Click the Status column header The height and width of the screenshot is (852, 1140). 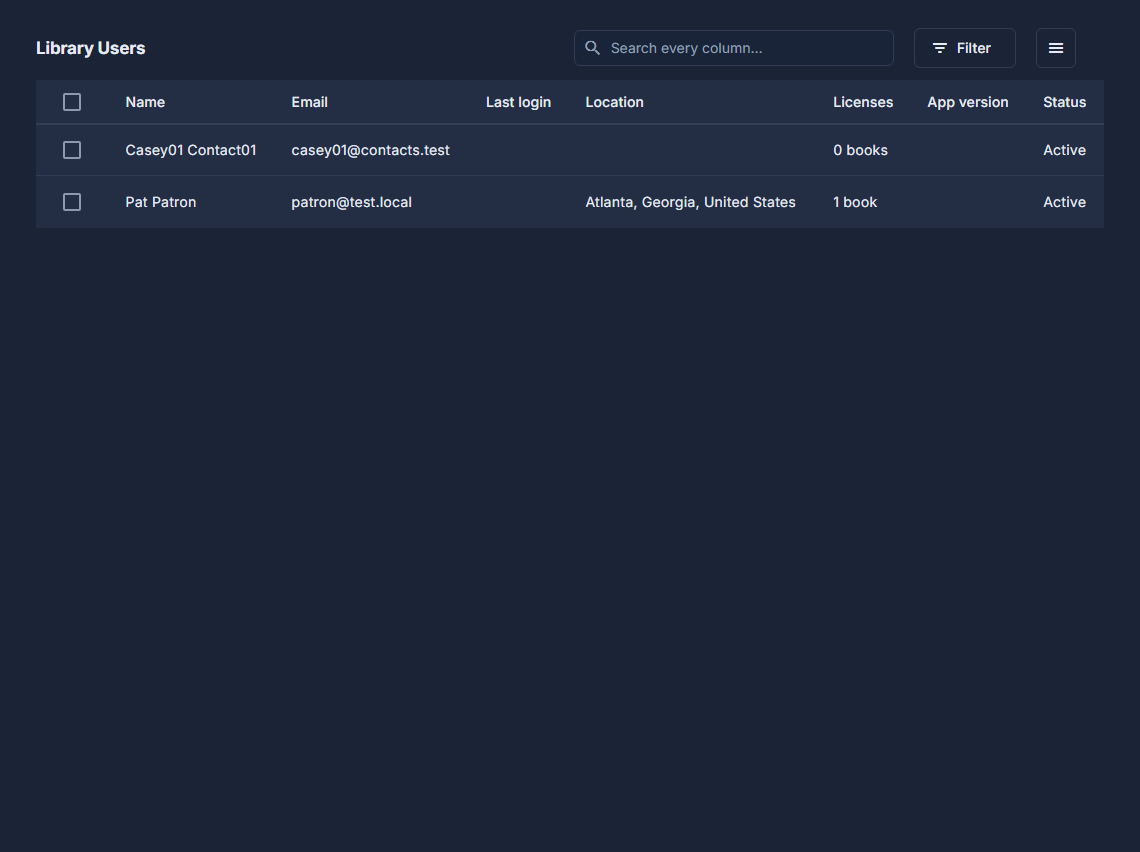(1064, 103)
